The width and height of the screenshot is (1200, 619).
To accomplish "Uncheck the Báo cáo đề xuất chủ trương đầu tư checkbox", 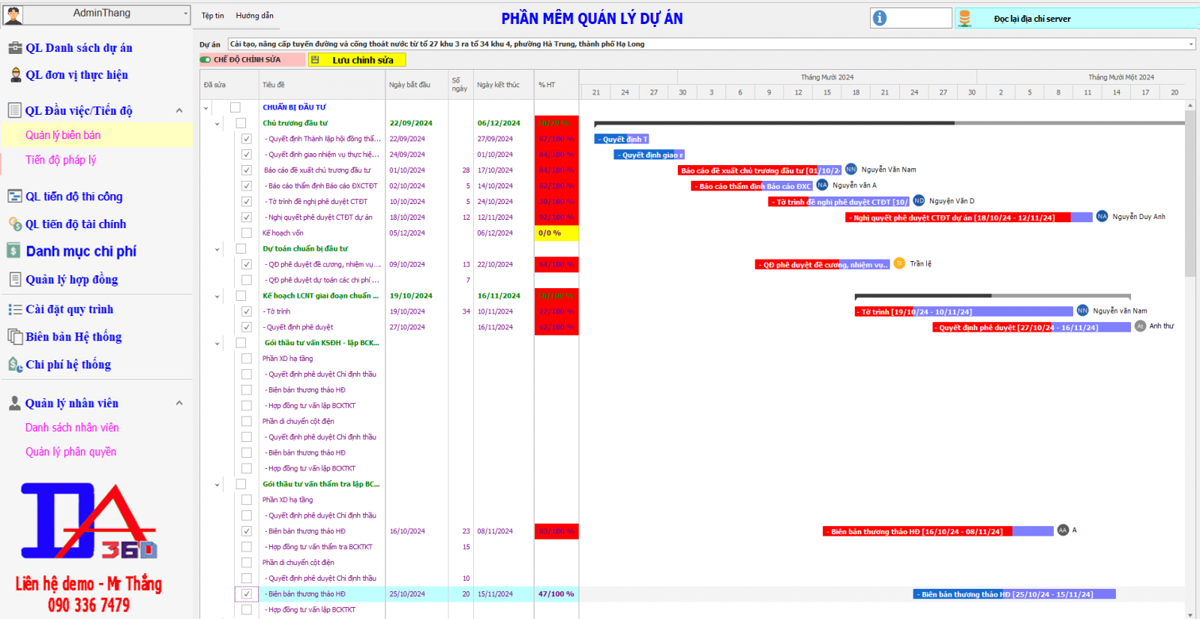I will [x=247, y=170].
